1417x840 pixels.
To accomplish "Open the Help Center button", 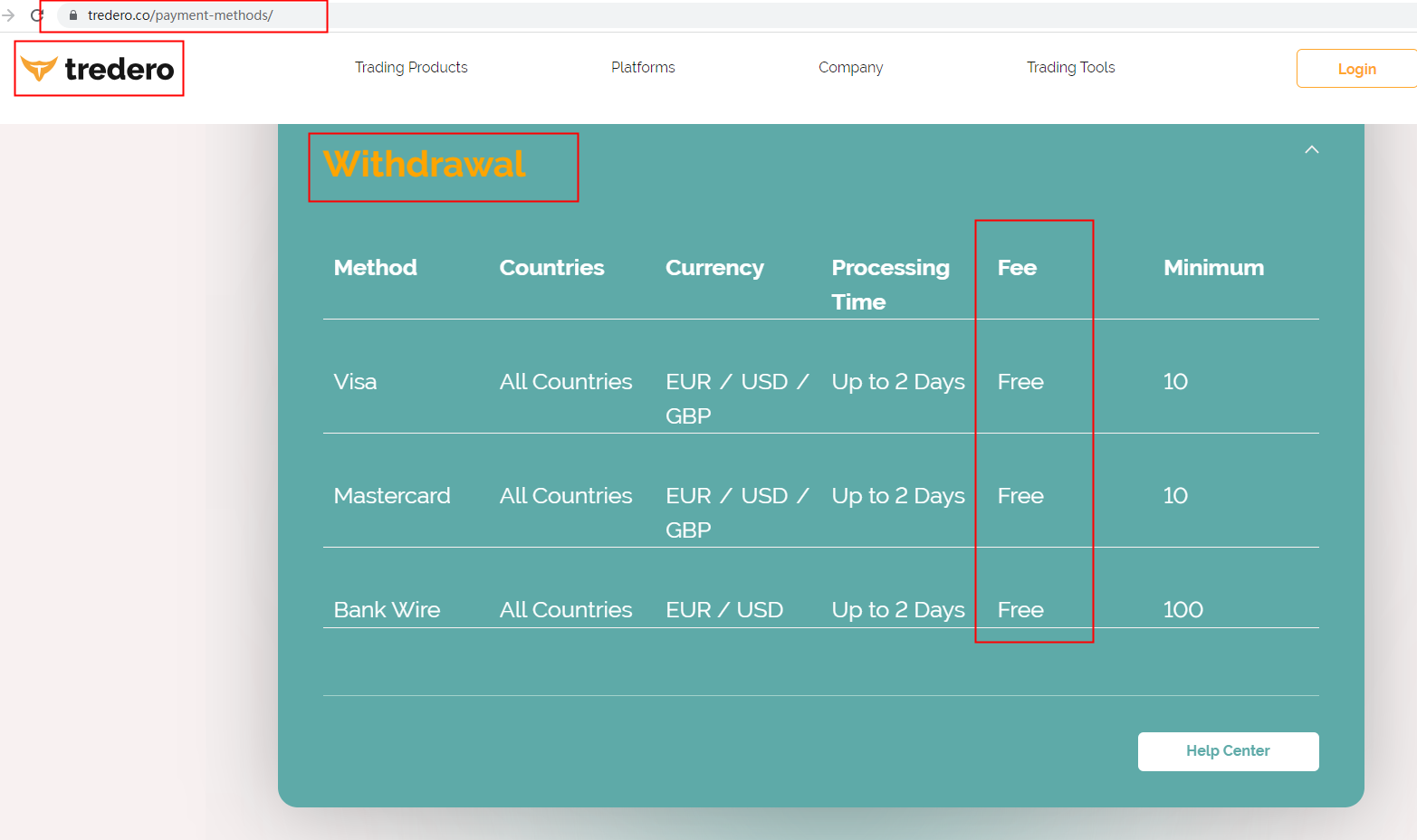I will click(1228, 751).
